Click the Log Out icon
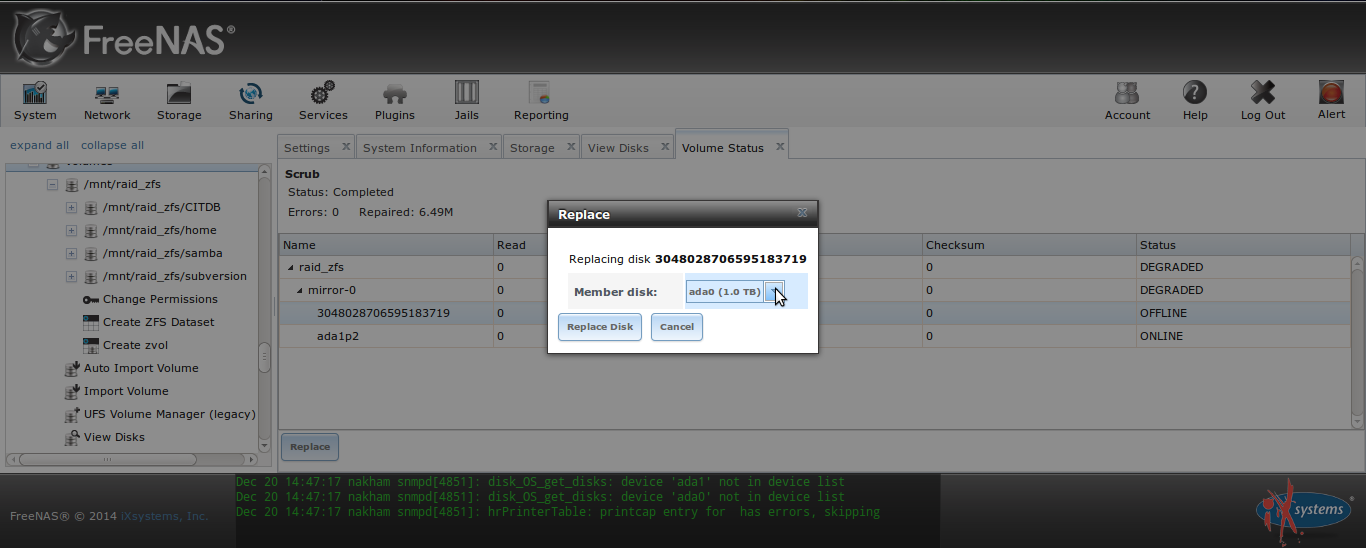Screen dimensions: 1366x548 coord(1263,93)
